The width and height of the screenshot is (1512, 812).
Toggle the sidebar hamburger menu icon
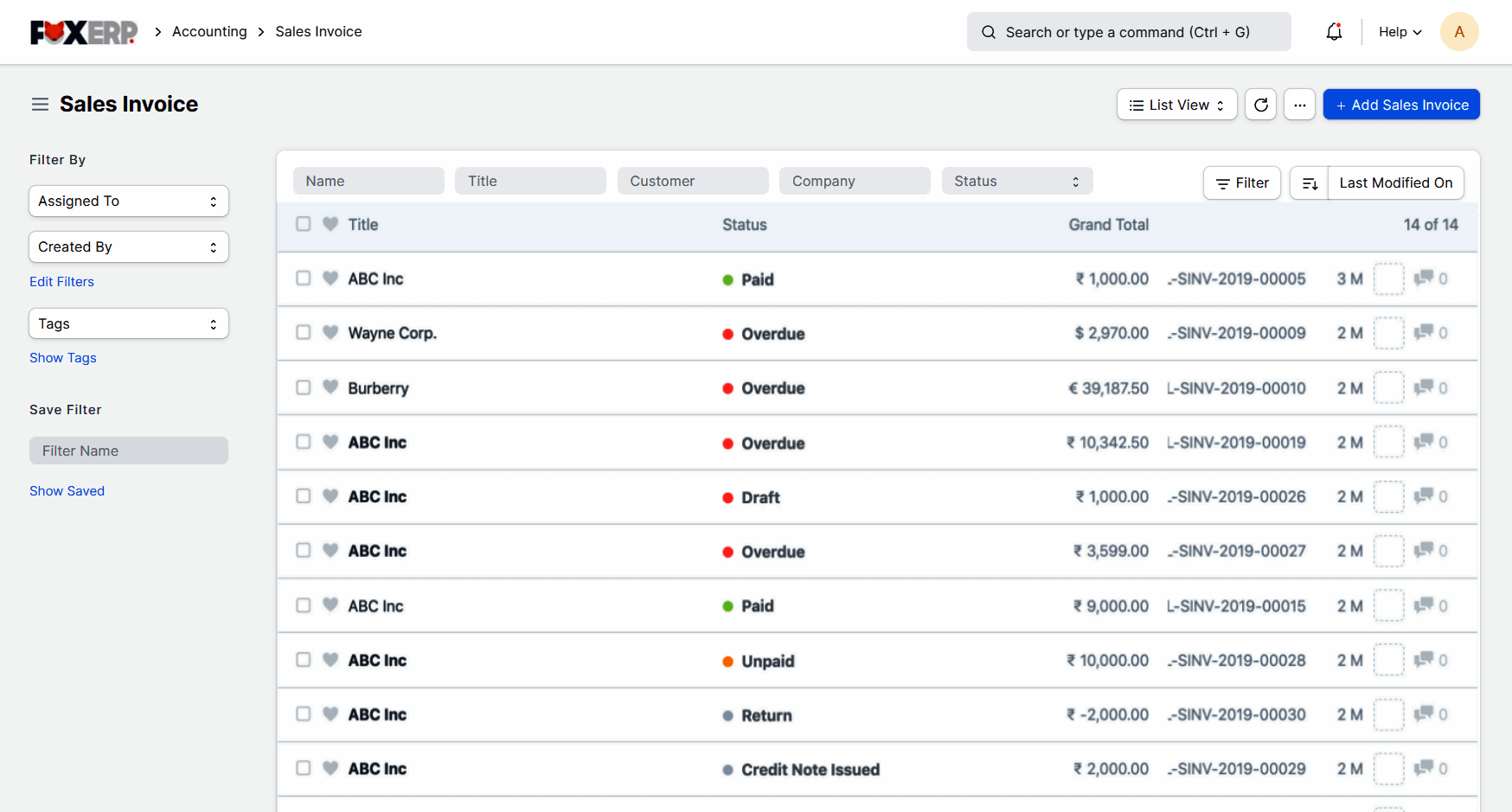click(x=40, y=105)
